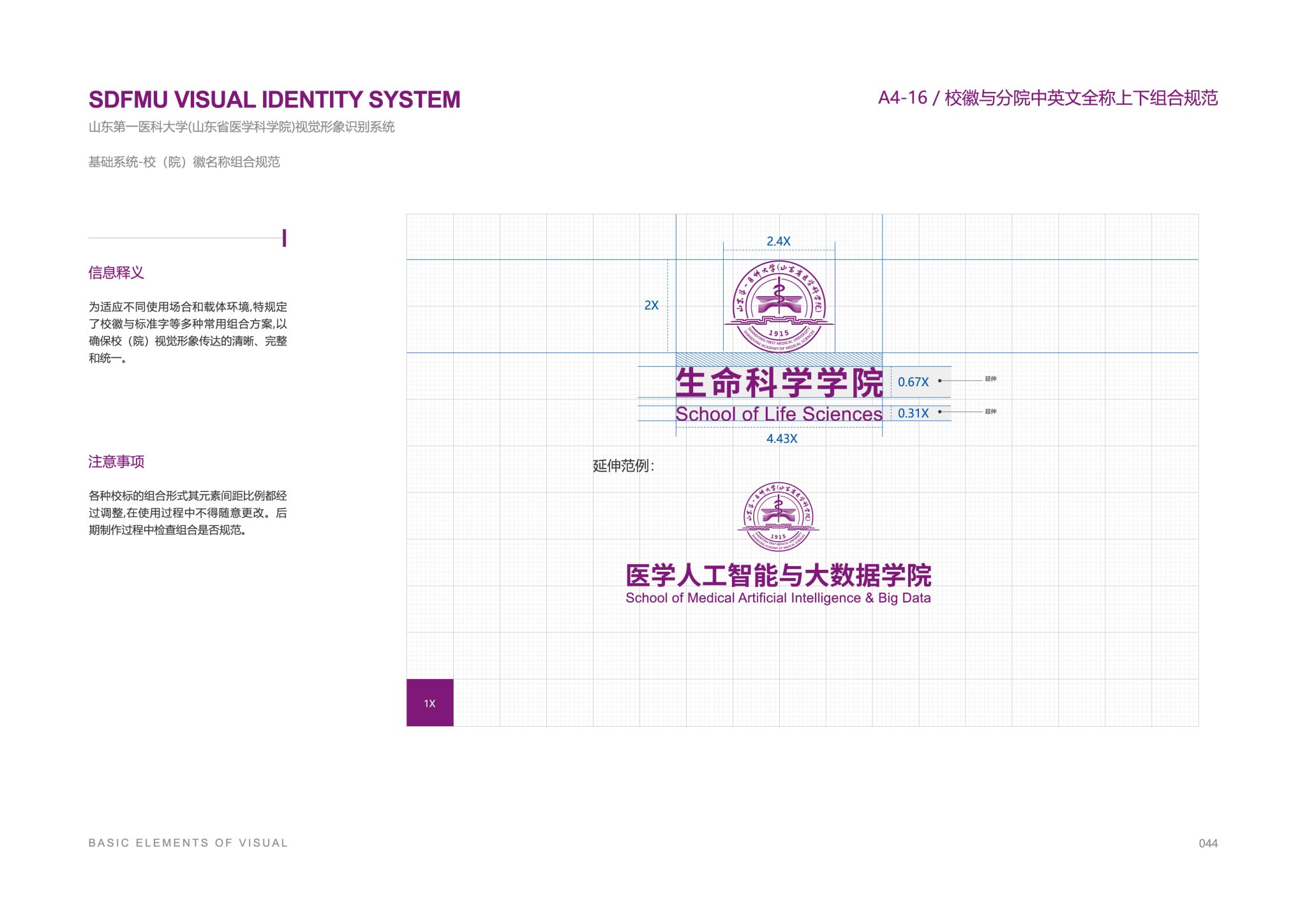Click the purple 1X unit square
Viewport: 1307px width, 924px height.
(x=429, y=703)
